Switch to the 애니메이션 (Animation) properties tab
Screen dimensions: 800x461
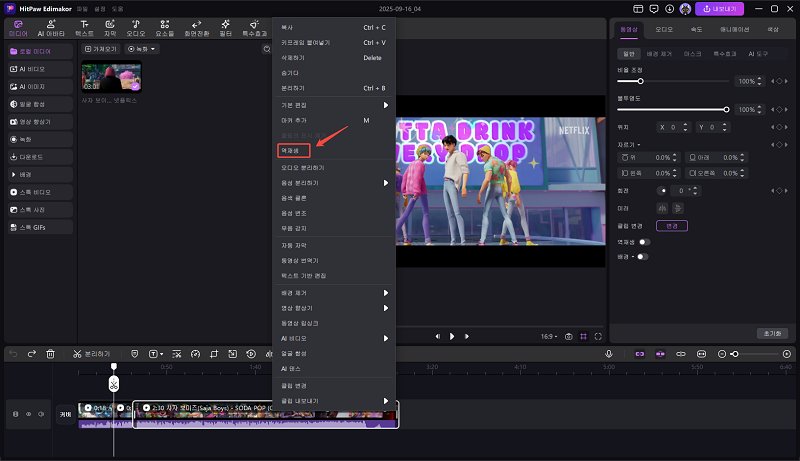(735, 30)
